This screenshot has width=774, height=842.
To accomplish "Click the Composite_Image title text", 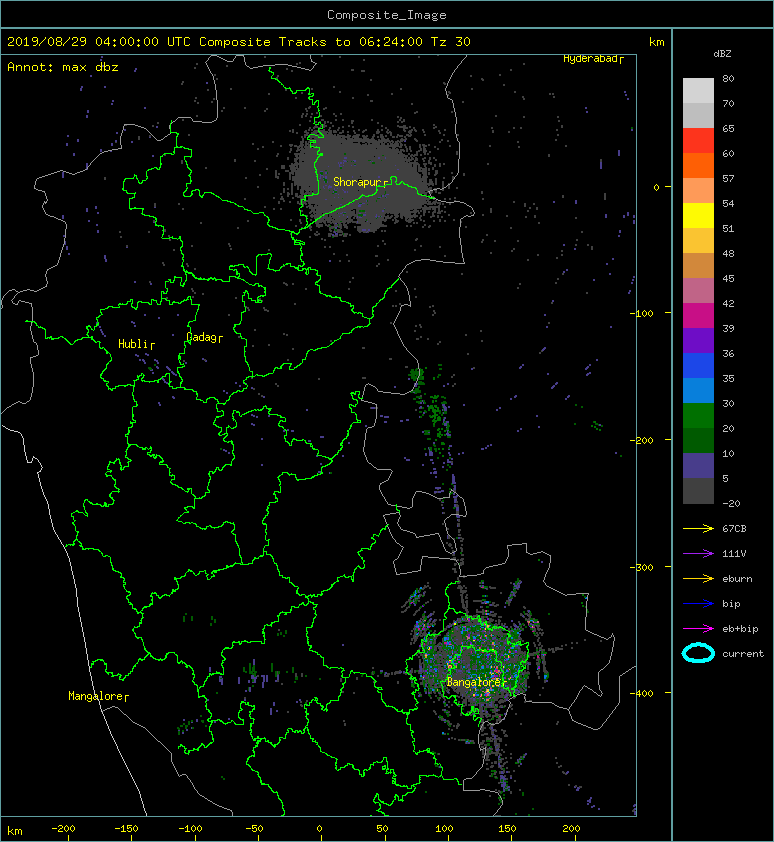I will pyautogui.click(x=387, y=15).
